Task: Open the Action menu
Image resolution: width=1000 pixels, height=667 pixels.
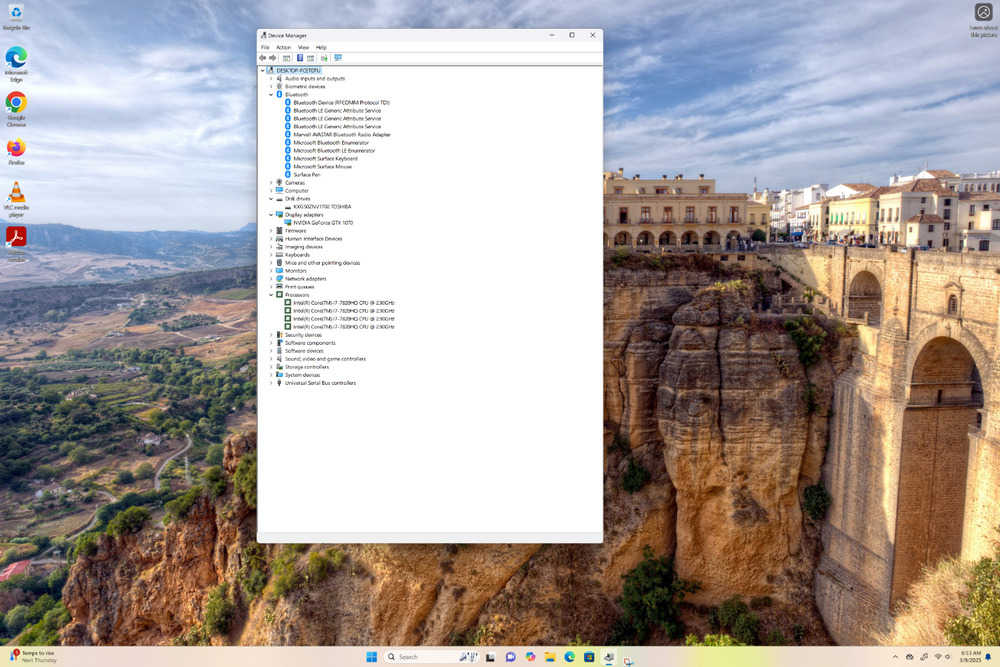Action: pos(283,47)
